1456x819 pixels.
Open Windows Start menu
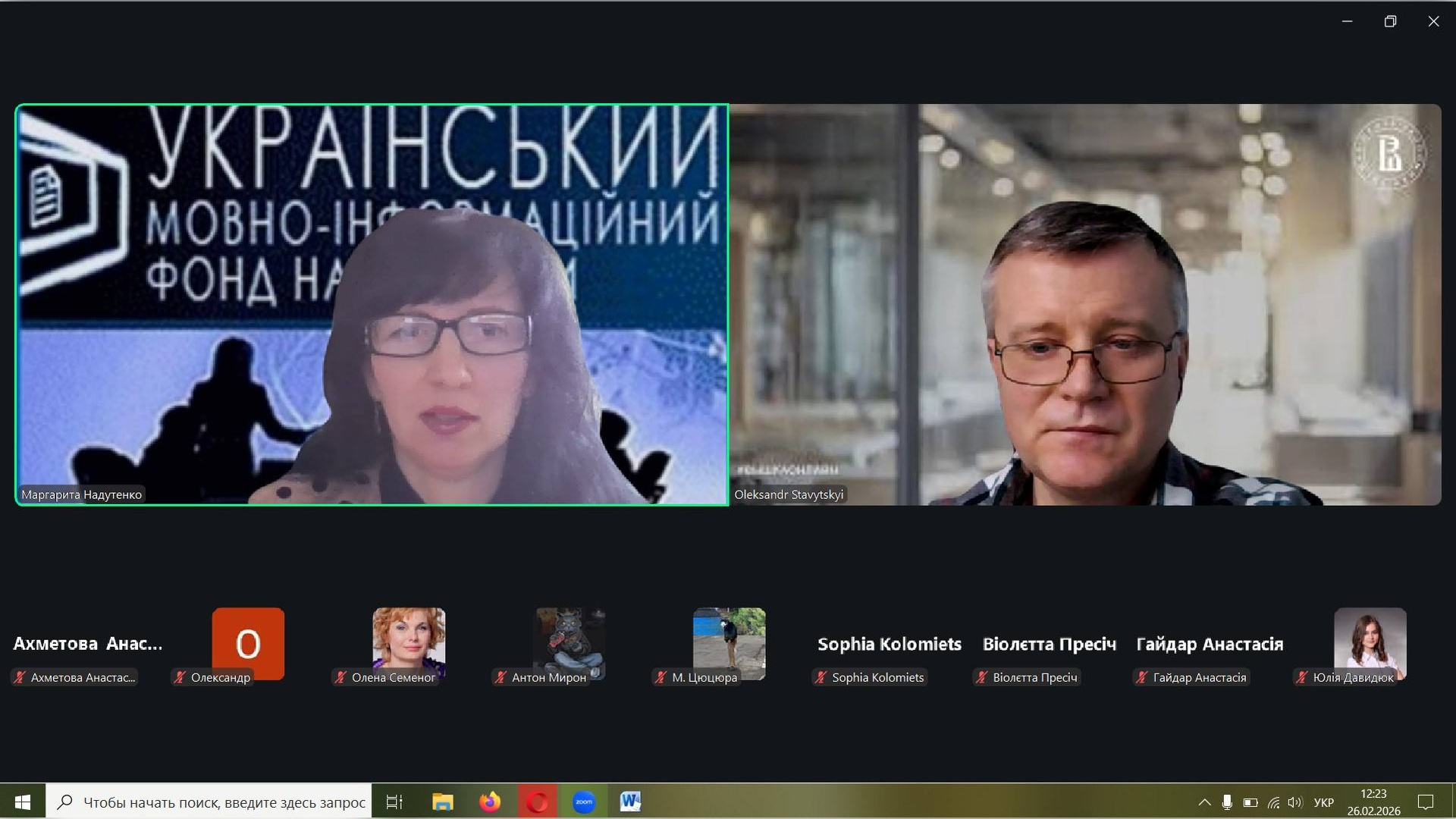pos(23,802)
